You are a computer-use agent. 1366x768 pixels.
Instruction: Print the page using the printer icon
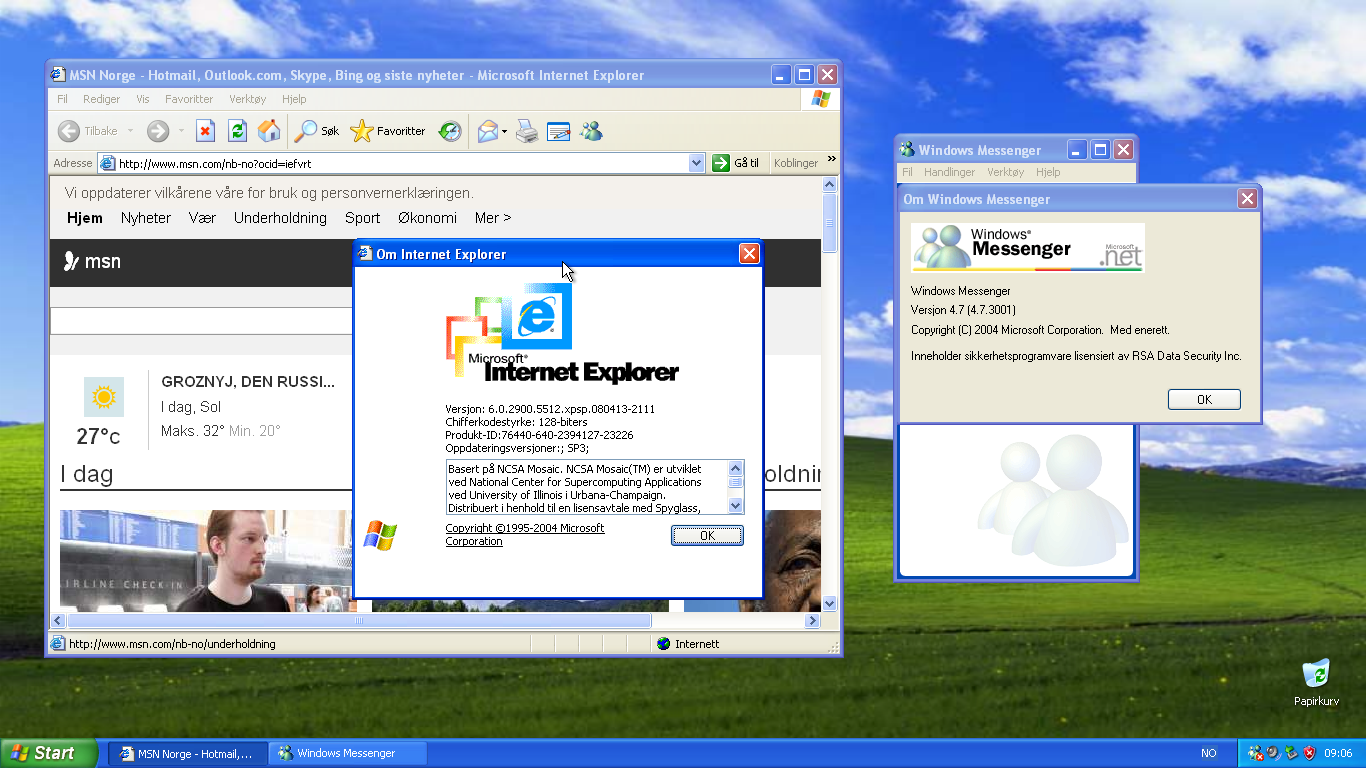pos(527,131)
